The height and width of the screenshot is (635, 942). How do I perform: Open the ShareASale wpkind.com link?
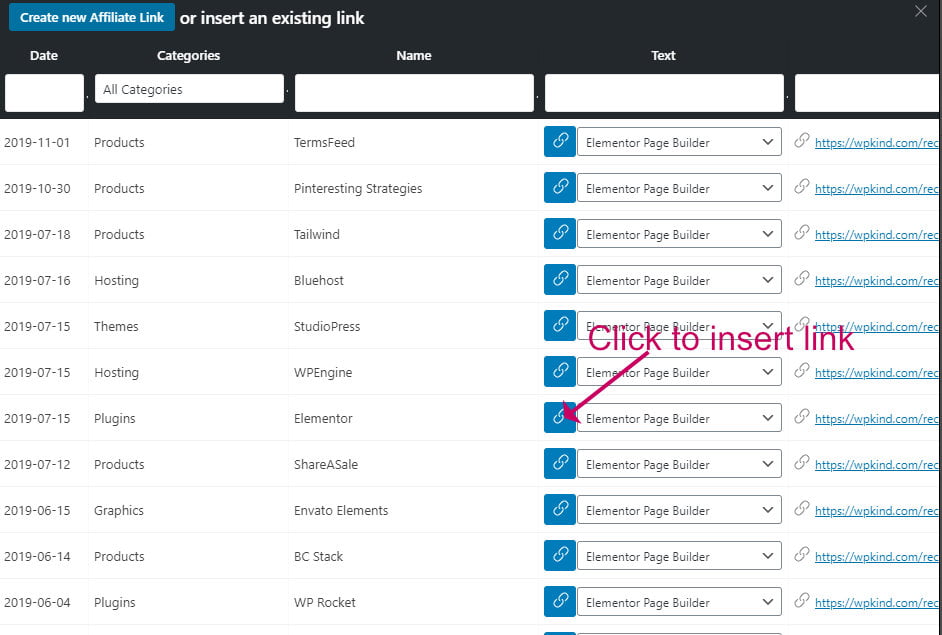point(876,465)
